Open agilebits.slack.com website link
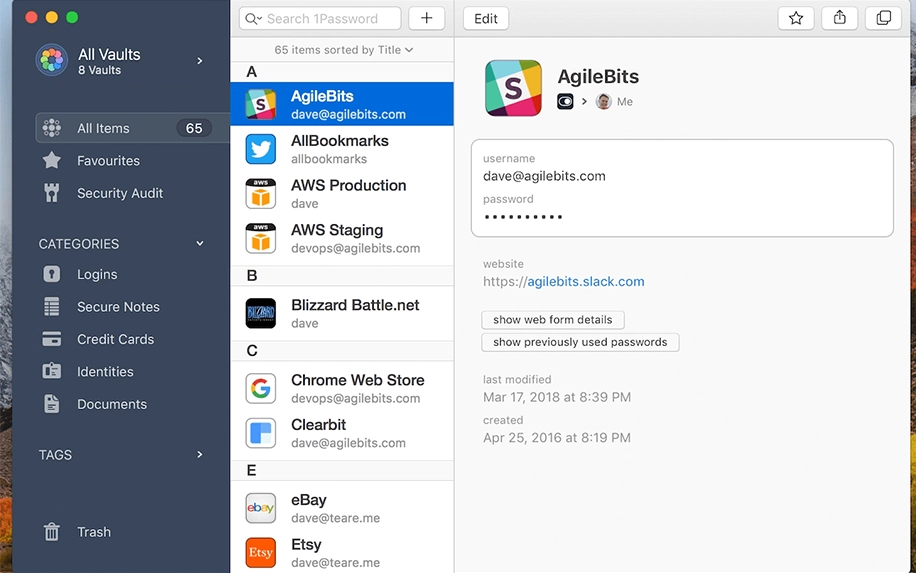 [585, 282]
